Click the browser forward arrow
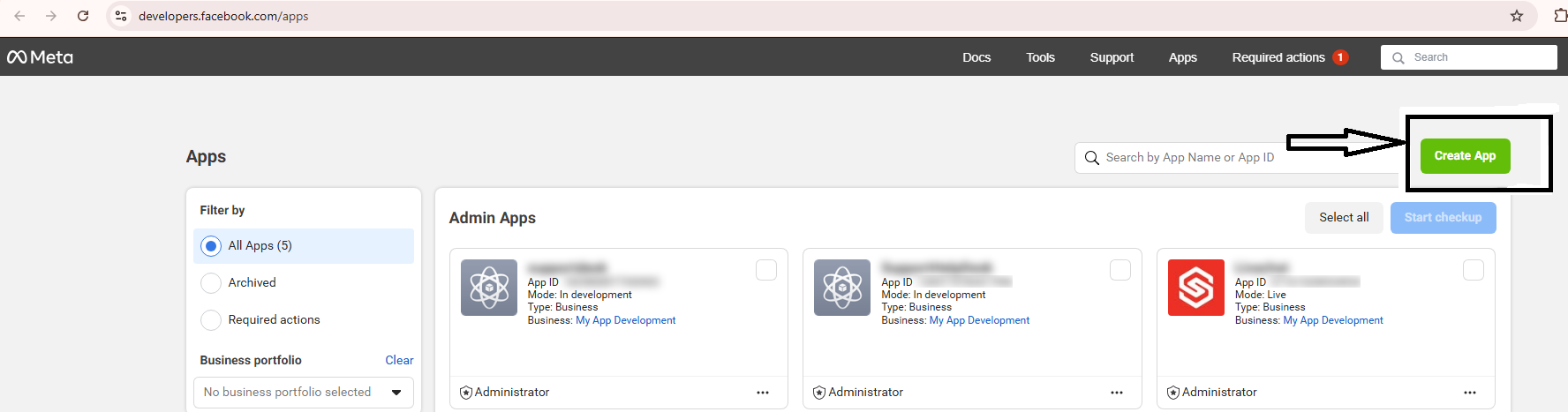1568x412 pixels. tap(51, 16)
